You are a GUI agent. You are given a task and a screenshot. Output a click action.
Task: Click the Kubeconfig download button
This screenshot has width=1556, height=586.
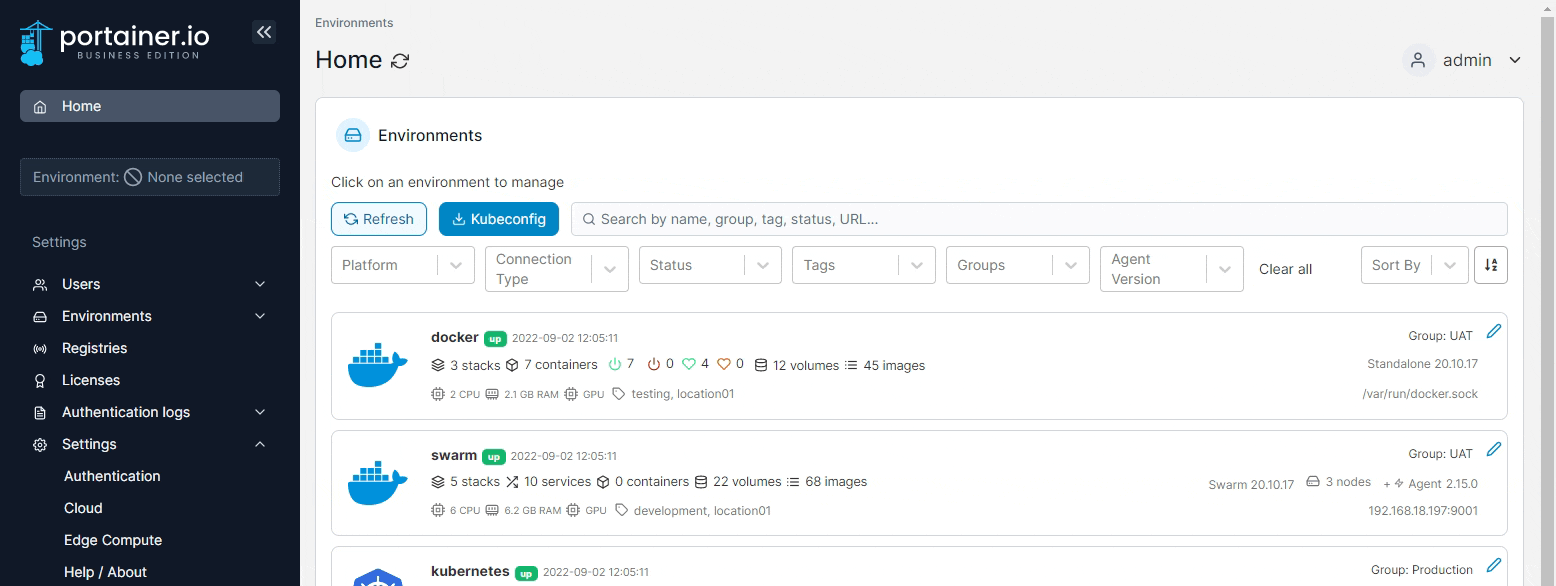pyautogui.click(x=499, y=219)
